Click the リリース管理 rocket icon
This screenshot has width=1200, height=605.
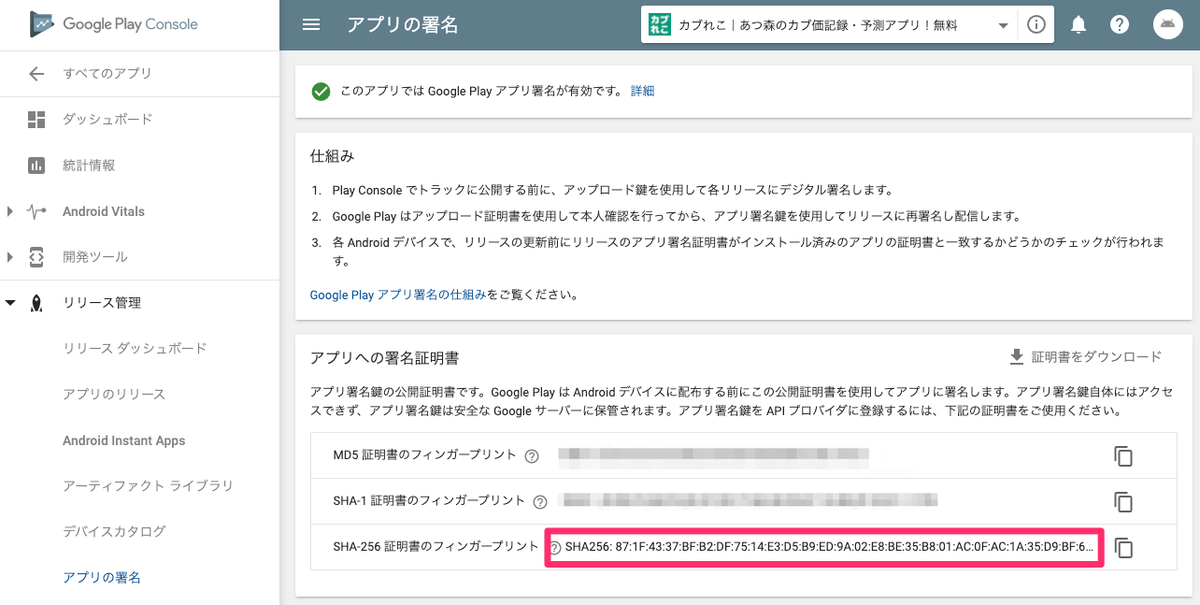[x=37, y=303]
